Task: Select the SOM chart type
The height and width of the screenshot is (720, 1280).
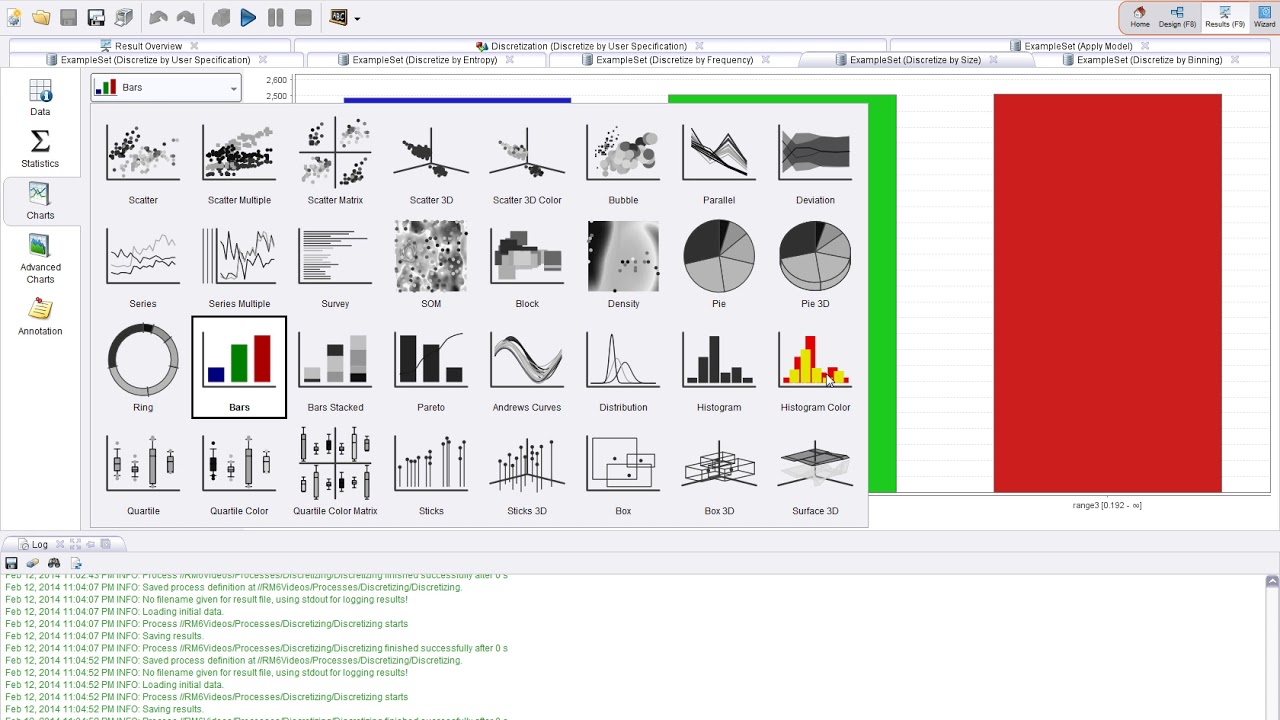Action: tap(431, 265)
